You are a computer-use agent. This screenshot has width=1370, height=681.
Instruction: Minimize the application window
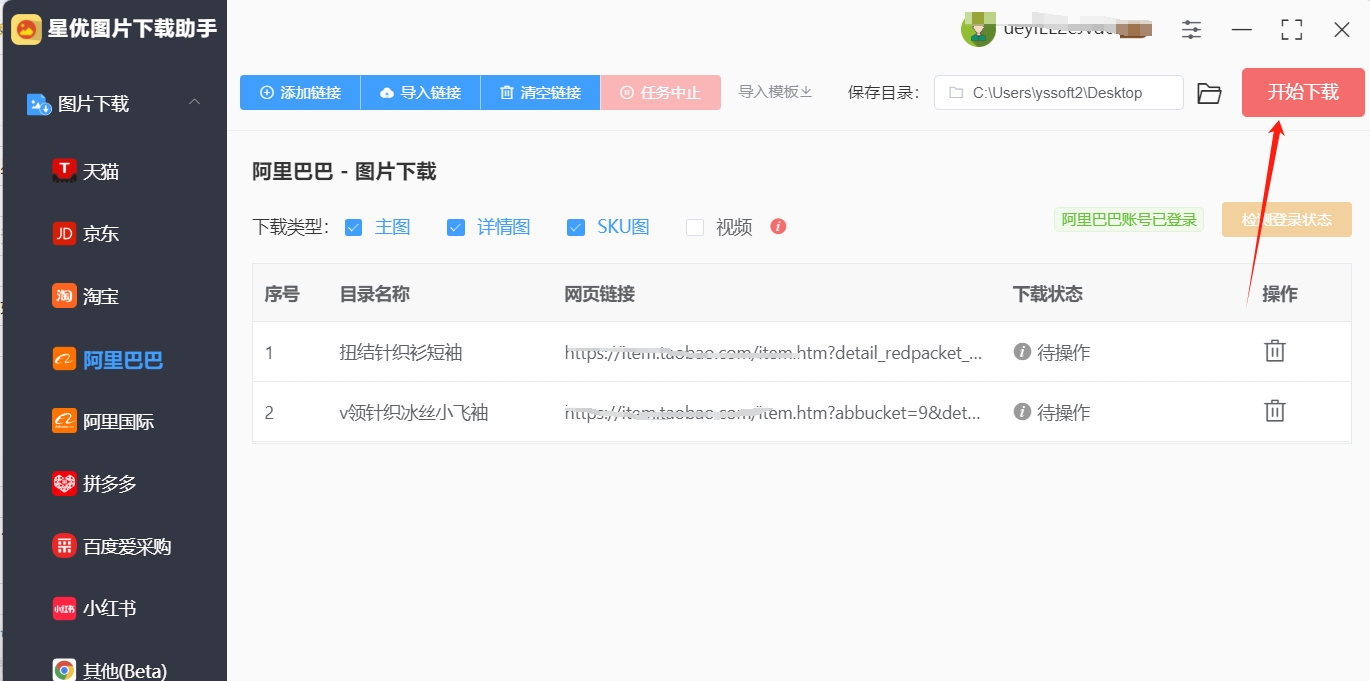click(x=1242, y=30)
